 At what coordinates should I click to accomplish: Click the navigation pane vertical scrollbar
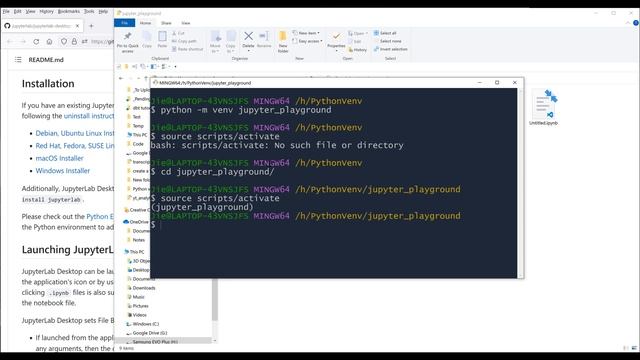click(x=215, y=300)
